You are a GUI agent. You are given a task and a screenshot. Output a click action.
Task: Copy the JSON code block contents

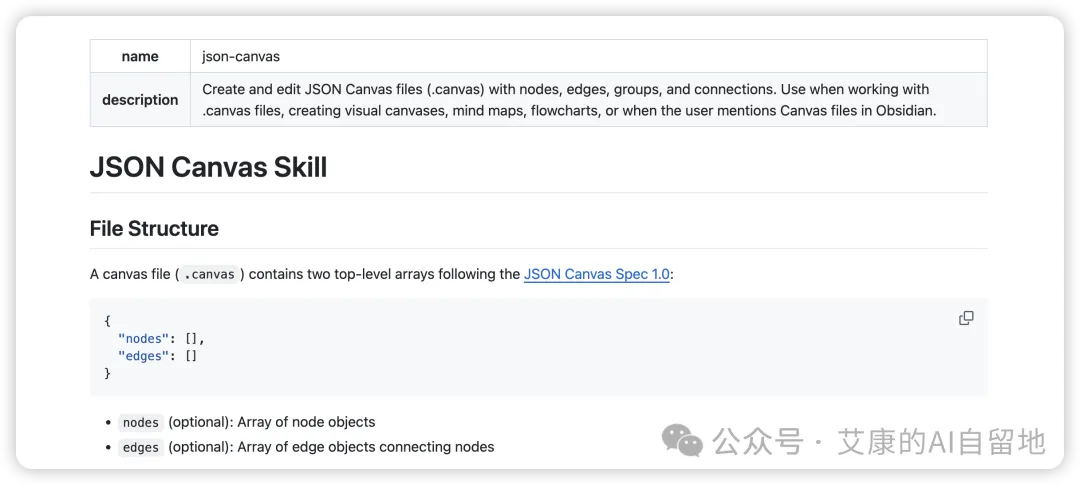[x=966, y=318]
